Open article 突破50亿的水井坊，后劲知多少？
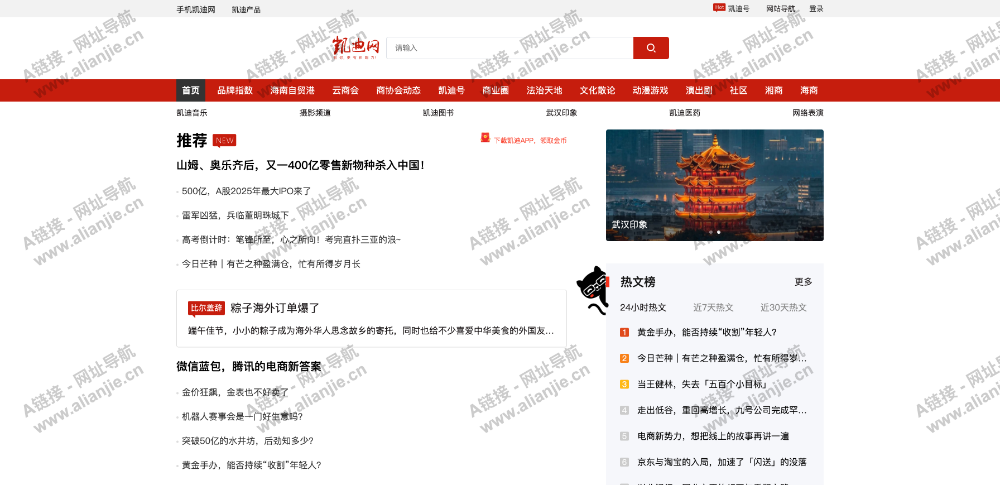The height and width of the screenshot is (485, 1000). coord(247,441)
